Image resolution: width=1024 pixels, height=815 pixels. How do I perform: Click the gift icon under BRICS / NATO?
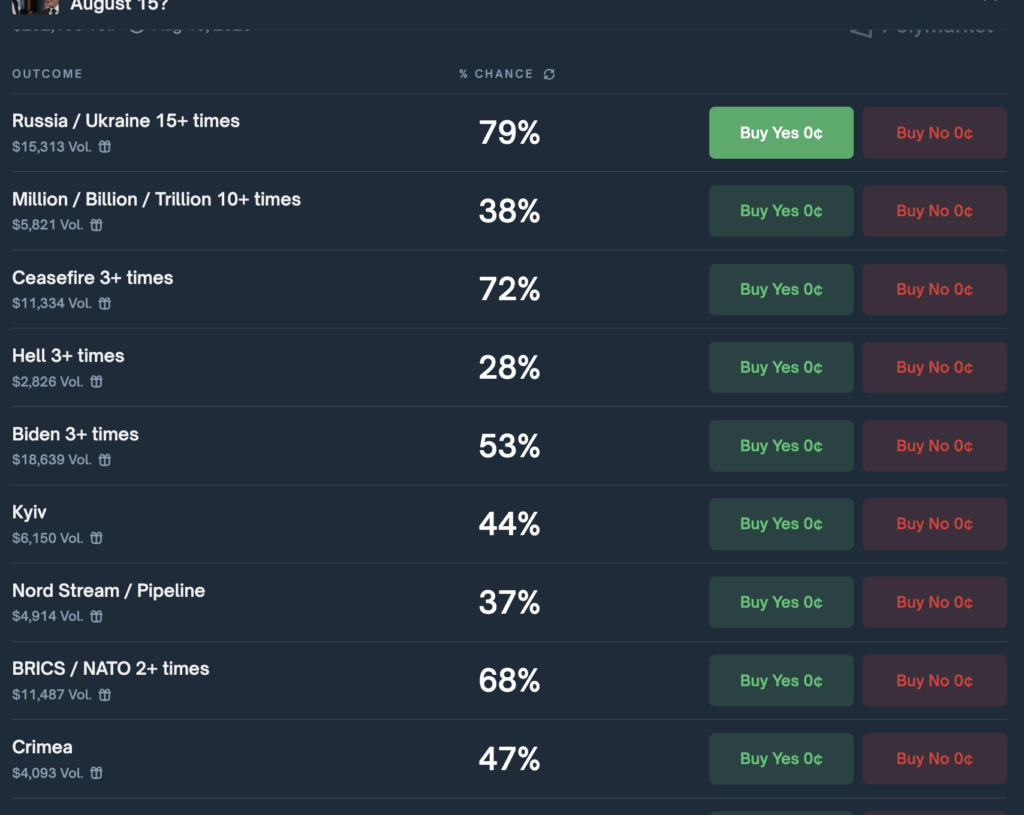click(x=104, y=694)
